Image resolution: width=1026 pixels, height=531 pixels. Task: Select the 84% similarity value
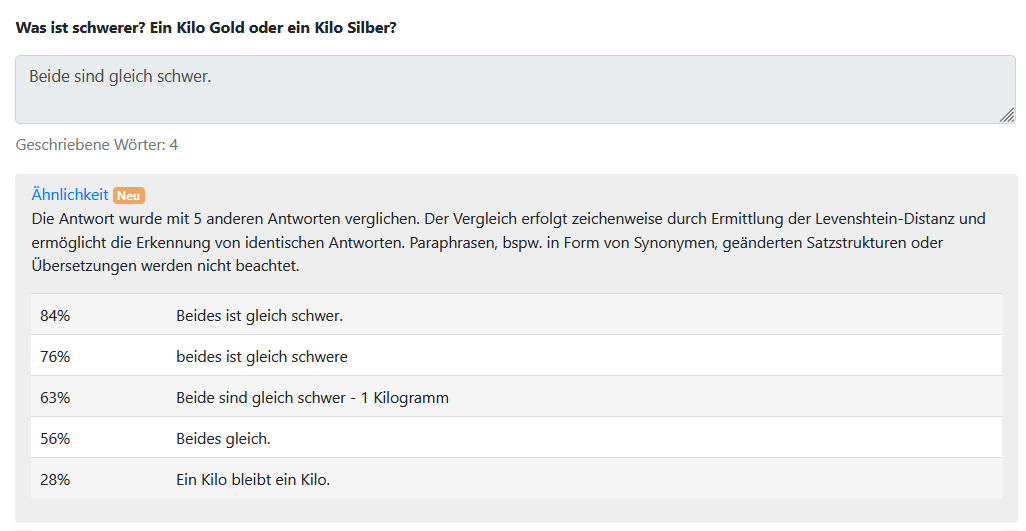click(55, 315)
